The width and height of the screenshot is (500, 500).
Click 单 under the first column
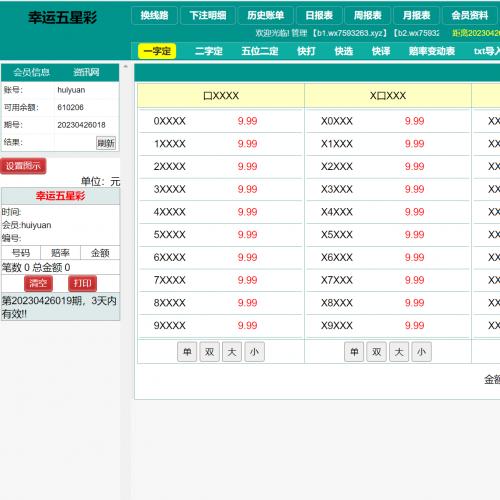(187, 352)
